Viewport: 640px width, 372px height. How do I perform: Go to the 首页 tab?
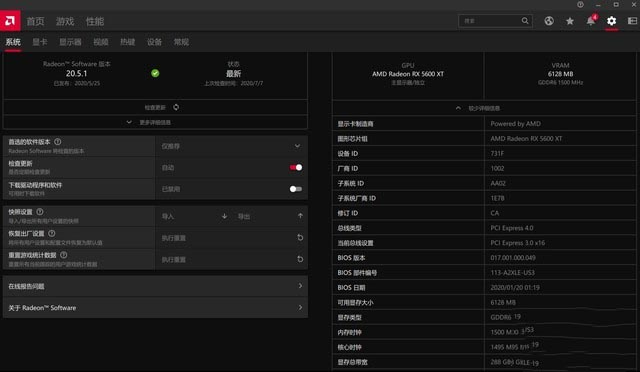pyautogui.click(x=36, y=21)
